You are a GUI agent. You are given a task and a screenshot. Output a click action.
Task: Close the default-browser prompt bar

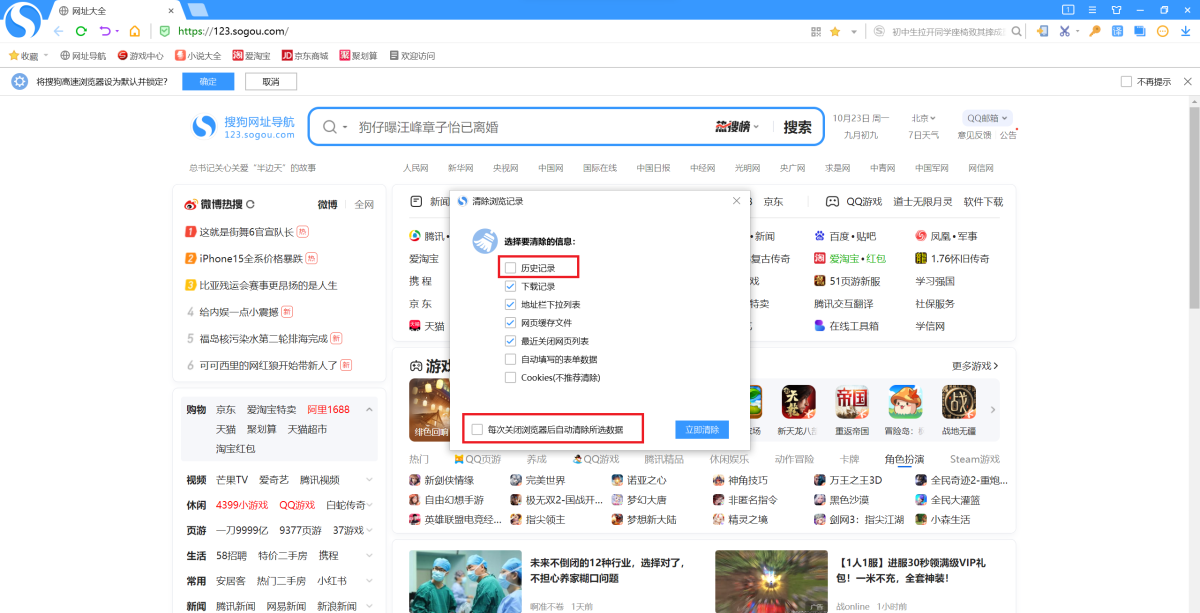1186,81
